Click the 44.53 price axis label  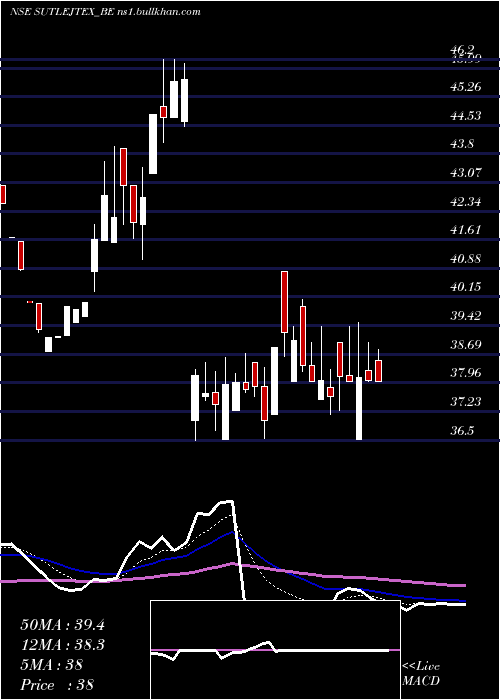coord(466,116)
